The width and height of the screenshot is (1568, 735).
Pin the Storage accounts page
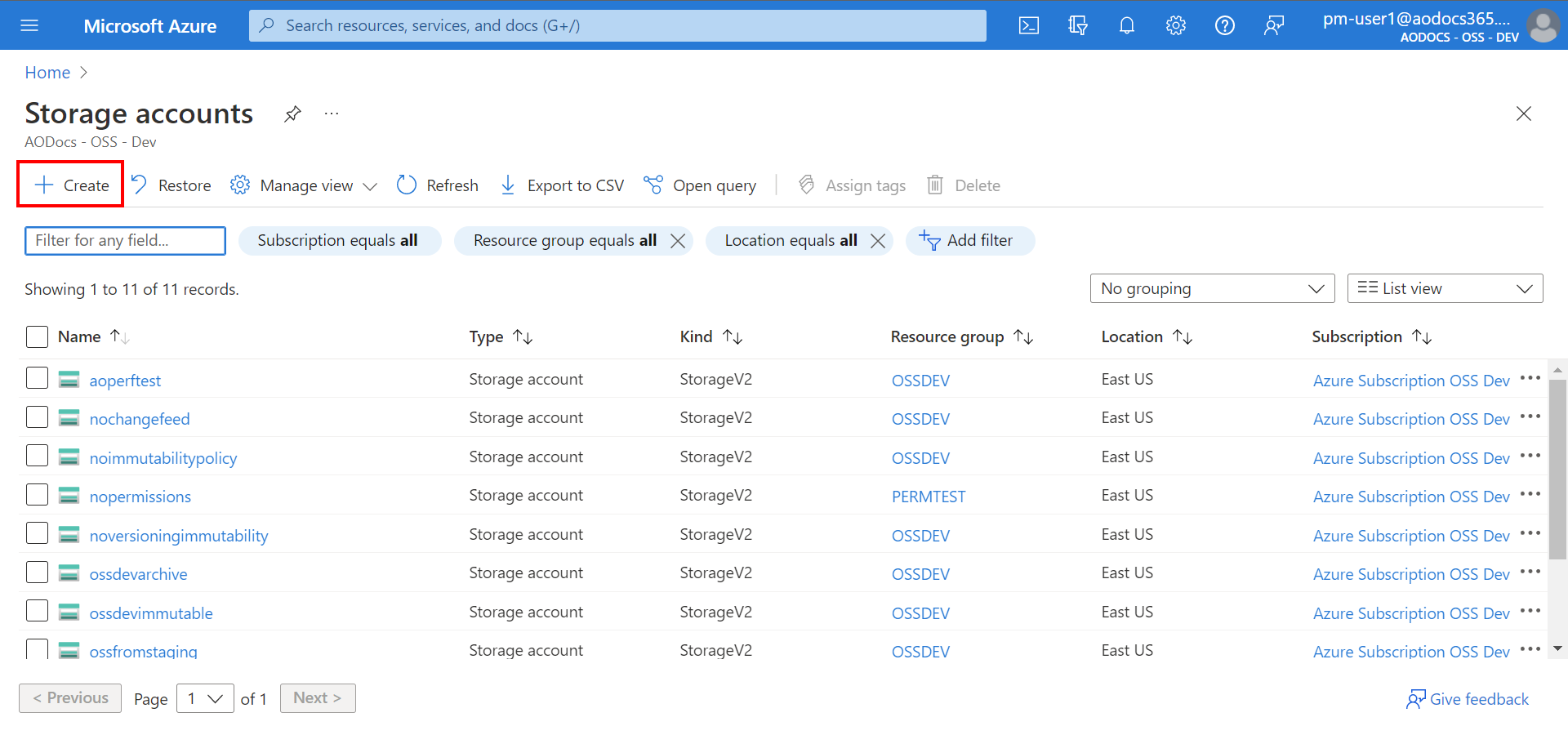292,114
